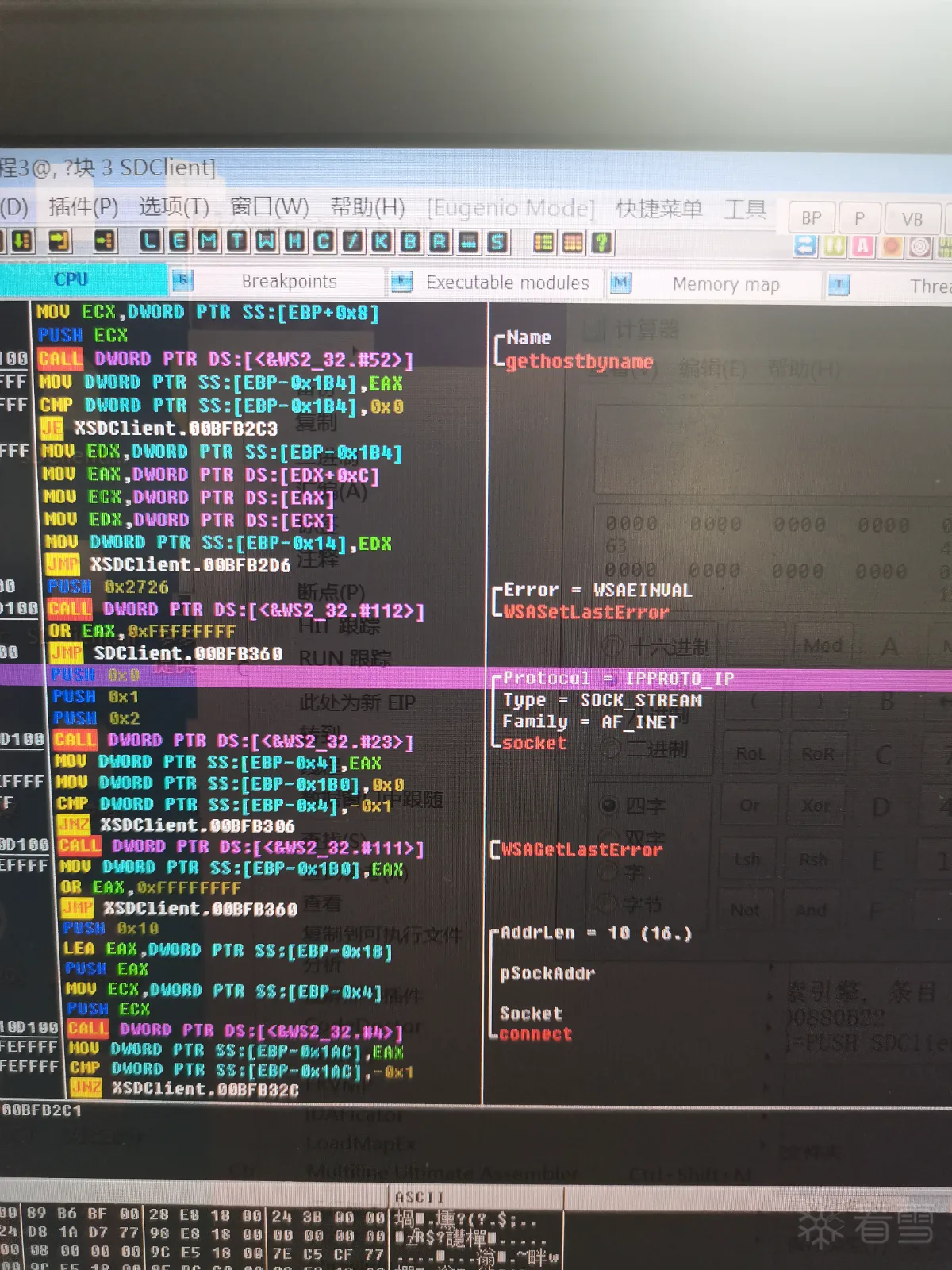Click the P button next to BP
Screen dimensions: 952x1270
(x=860, y=218)
